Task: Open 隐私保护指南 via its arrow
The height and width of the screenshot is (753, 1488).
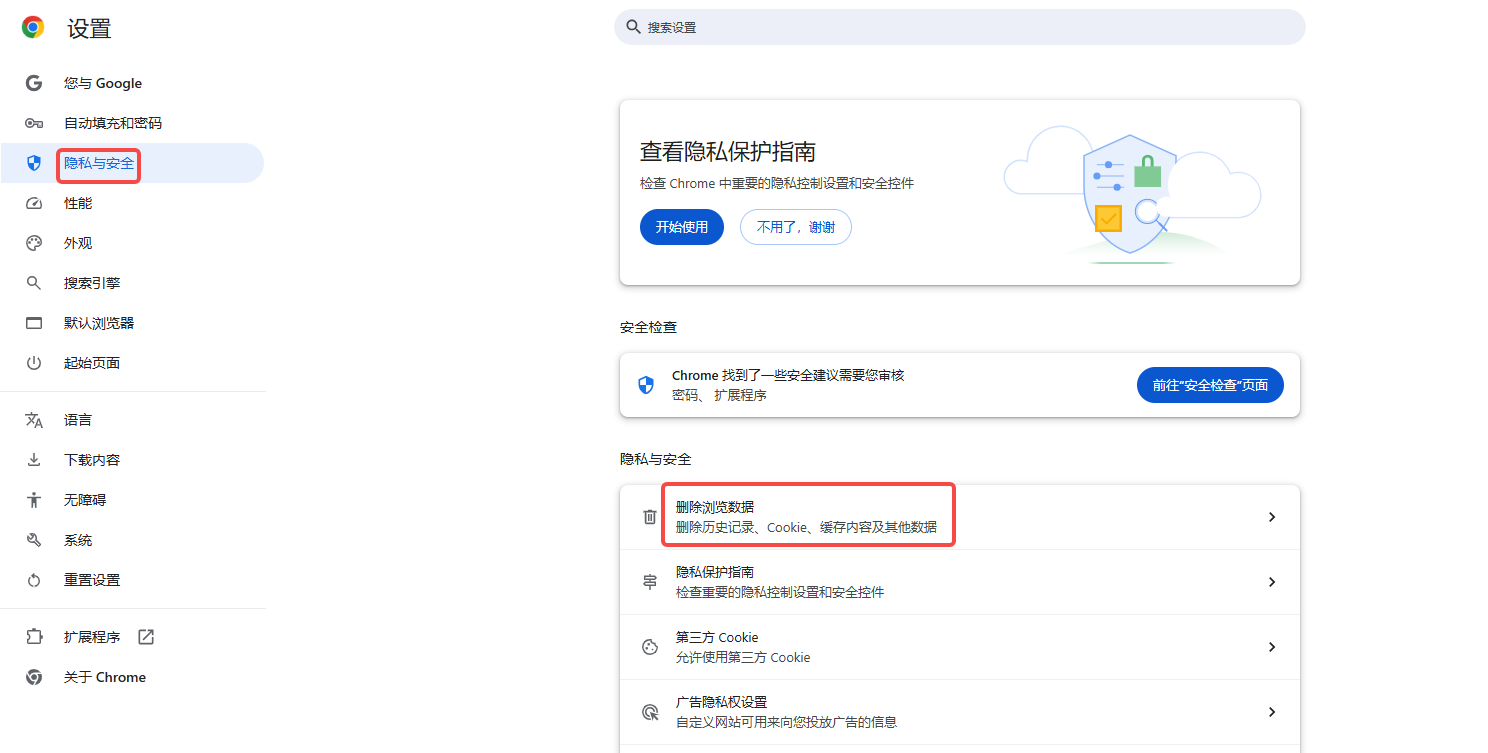Action: (1271, 581)
